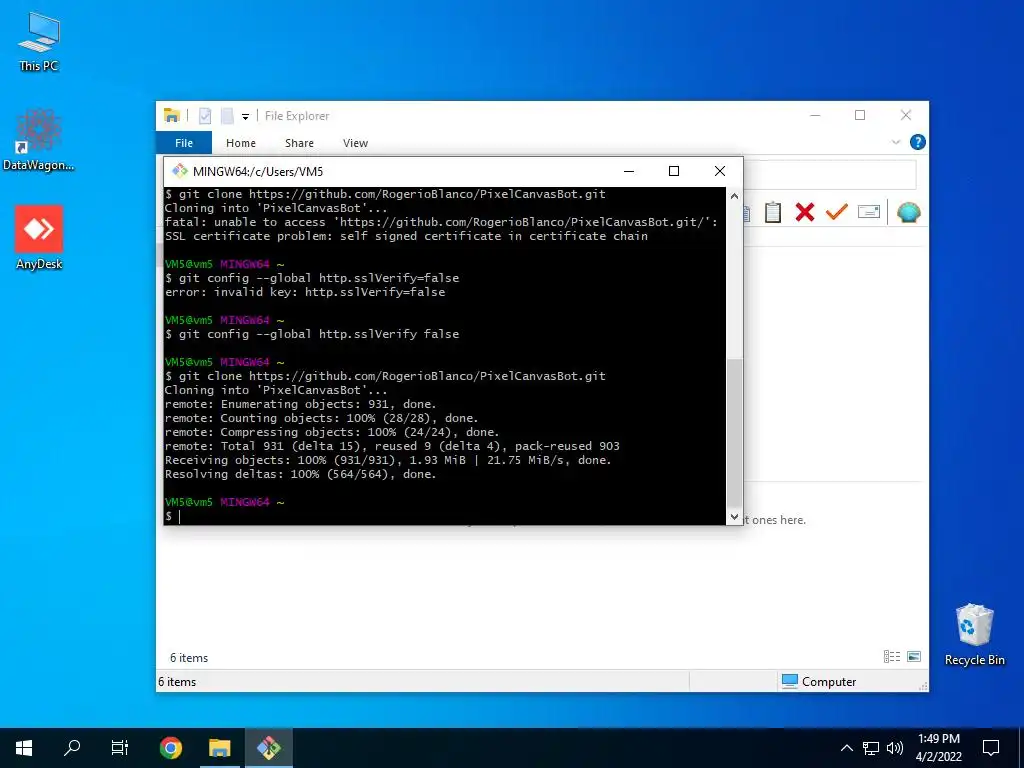This screenshot has width=1024, height=768.
Task: Click the Rename icon in File Explorer toolbar
Action: (x=869, y=212)
